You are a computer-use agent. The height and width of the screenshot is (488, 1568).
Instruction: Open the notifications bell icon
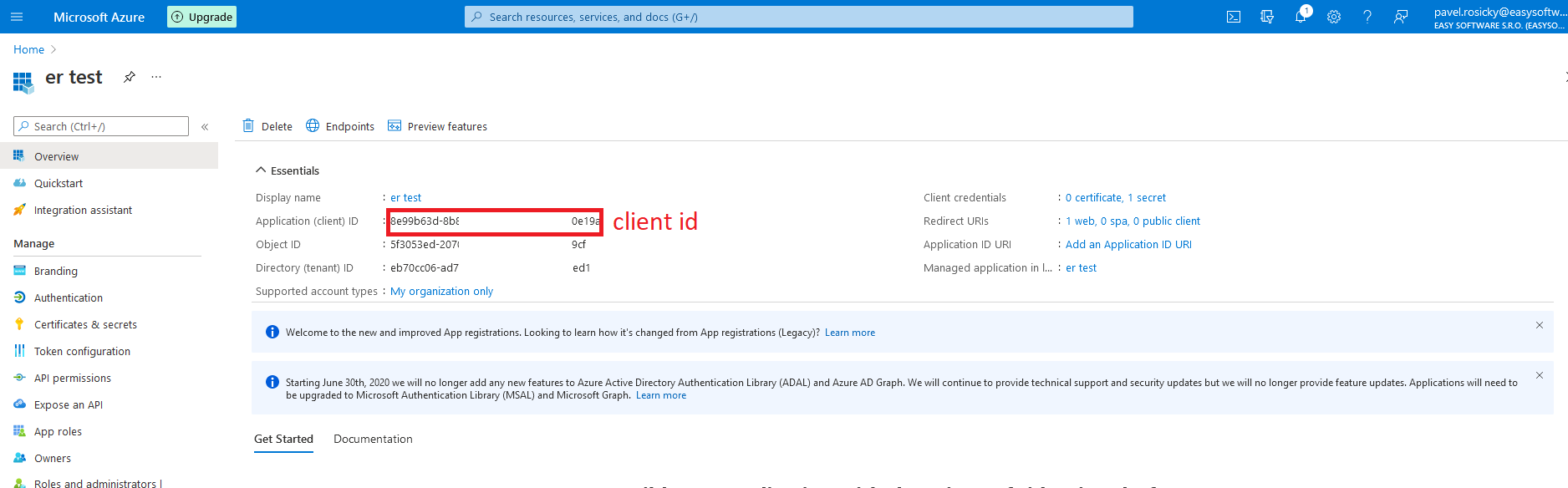pos(1301,17)
